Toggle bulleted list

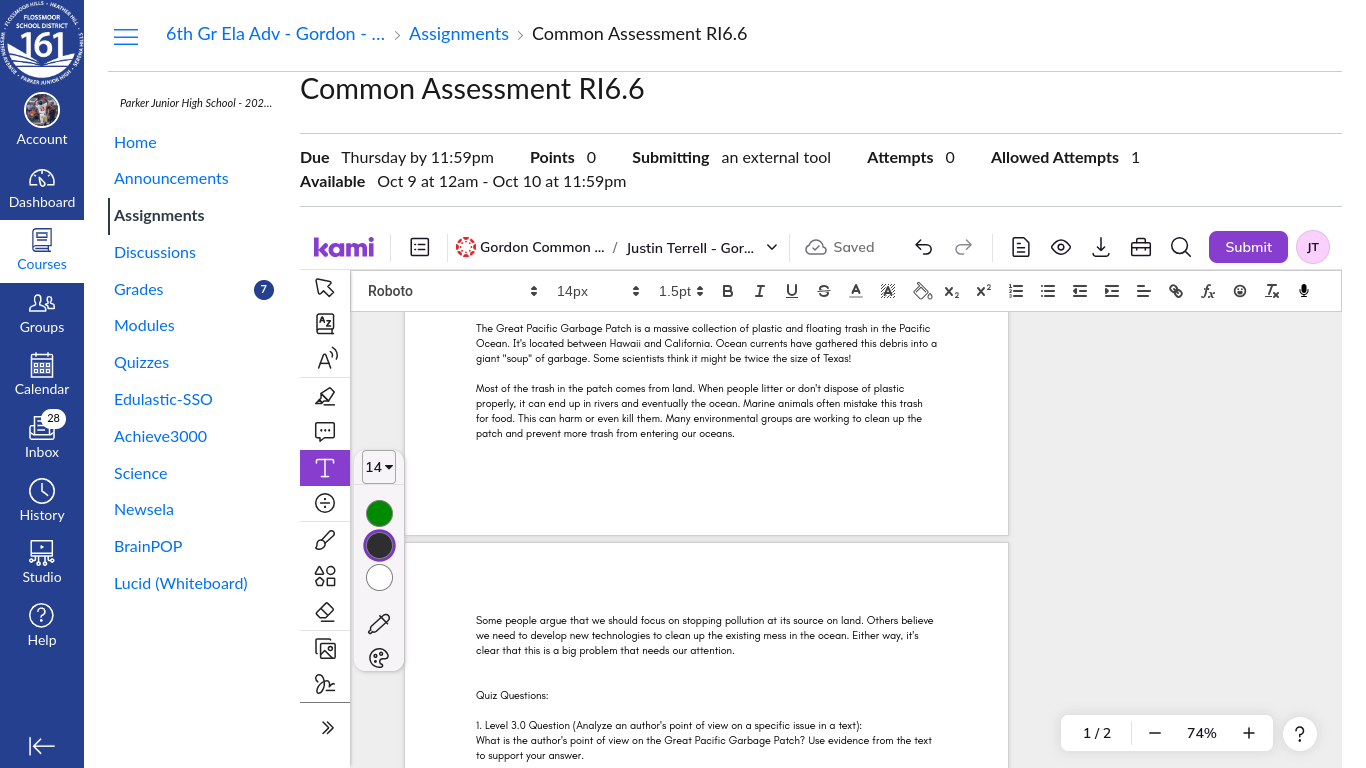[x=1048, y=291]
